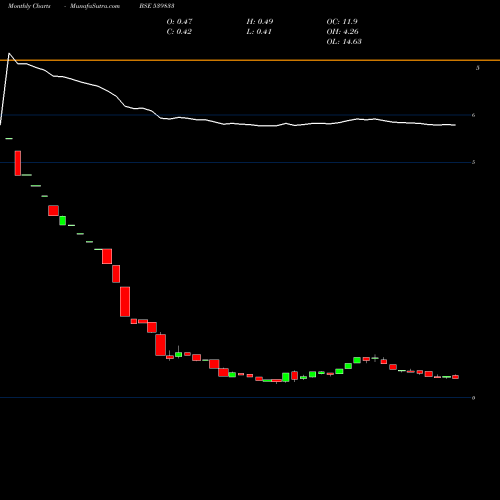
Task: Select the low value "L: 0.41"
Action: pos(259,32)
